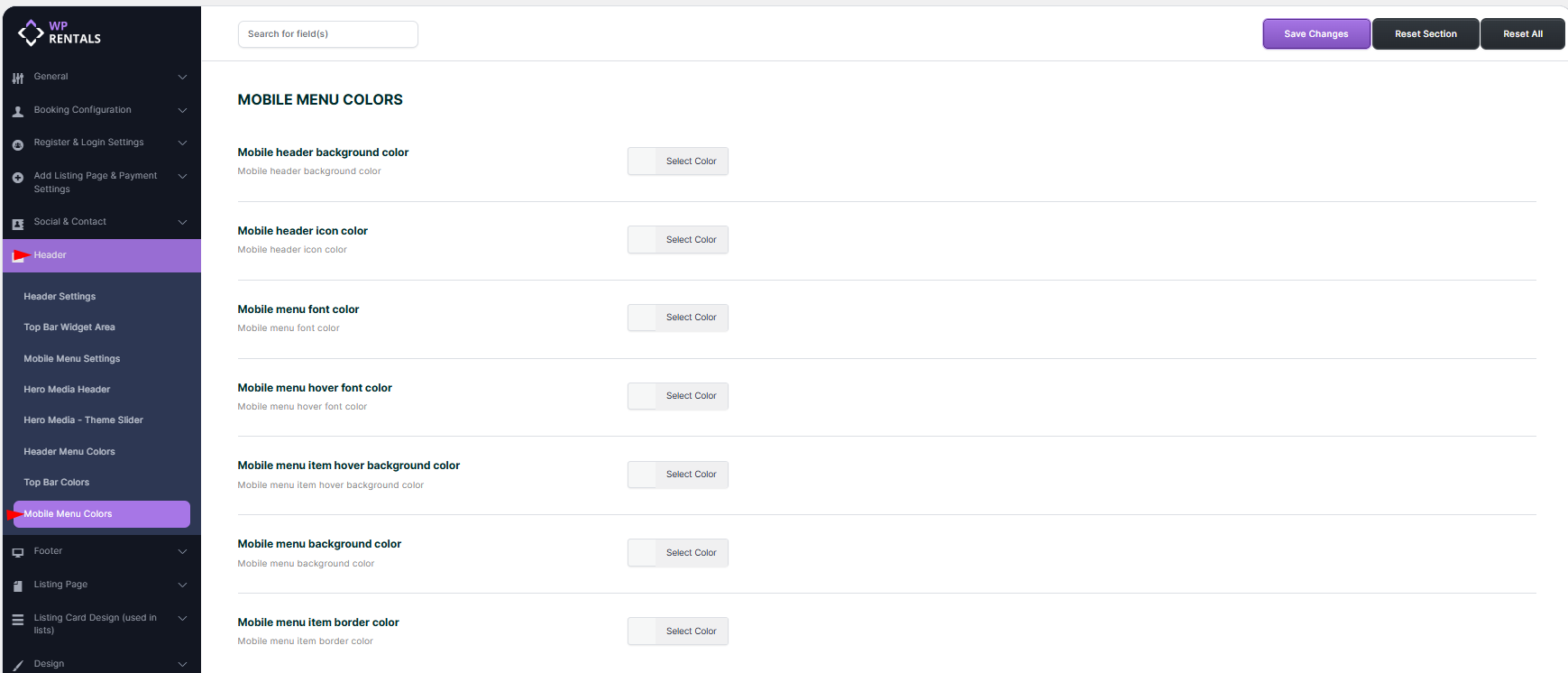The width and height of the screenshot is (1568, 673).
Task: Click the Add Listing Page plus icon
Action: click(18, 178)
